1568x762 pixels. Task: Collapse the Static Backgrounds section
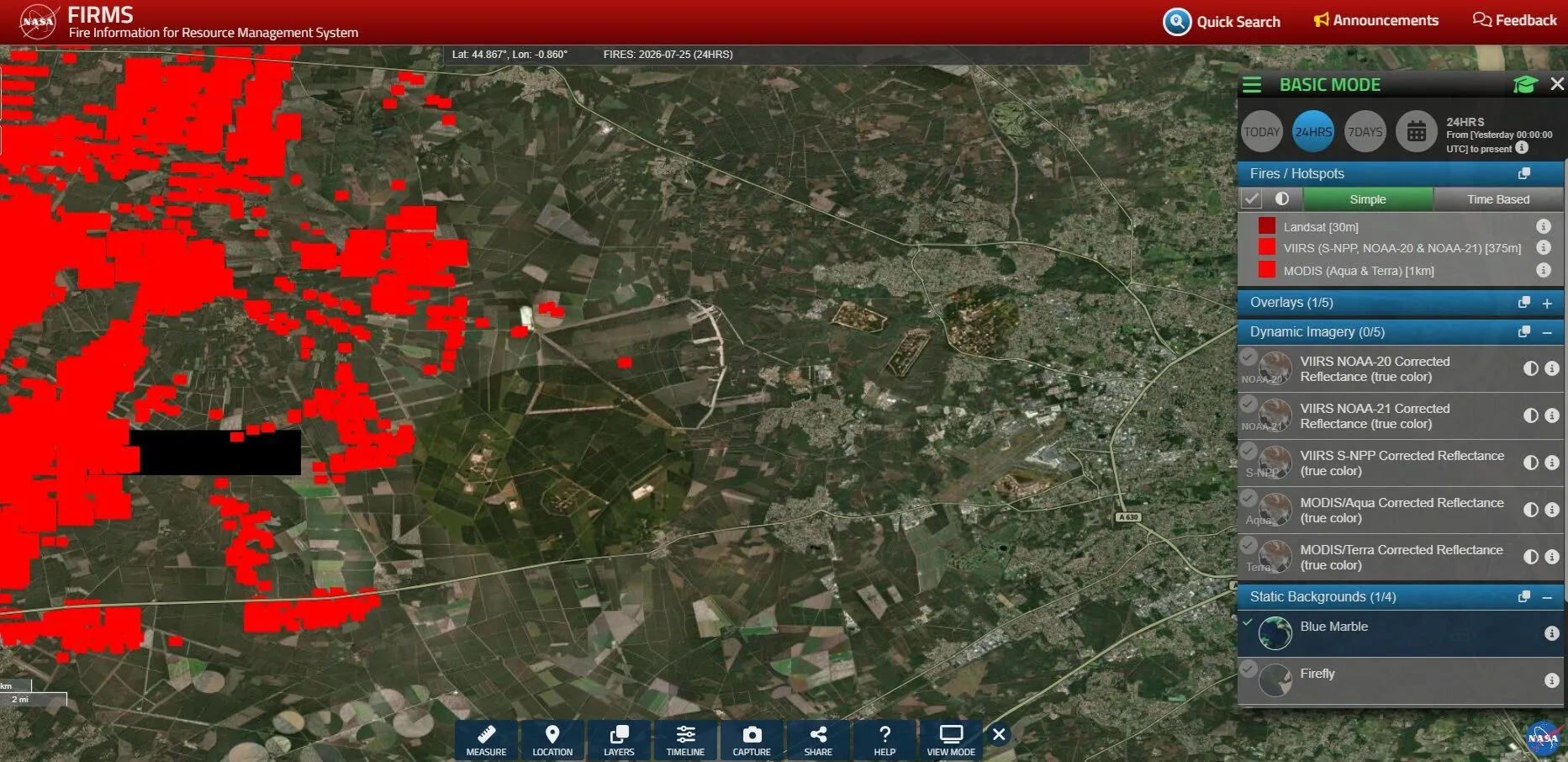click(x=1547, y=597)
